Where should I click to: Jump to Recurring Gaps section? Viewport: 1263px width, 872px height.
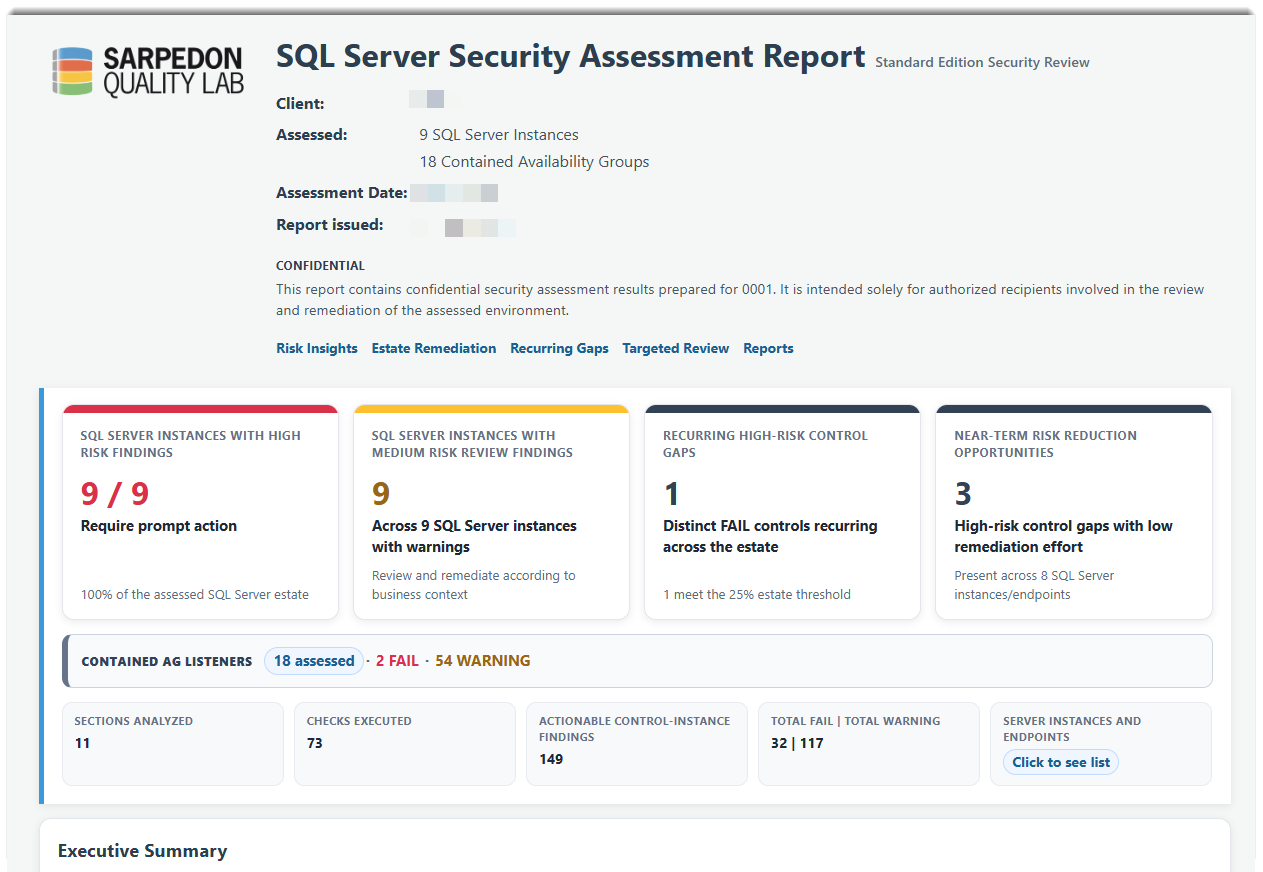pyautogui.click(x=559, y=348)
